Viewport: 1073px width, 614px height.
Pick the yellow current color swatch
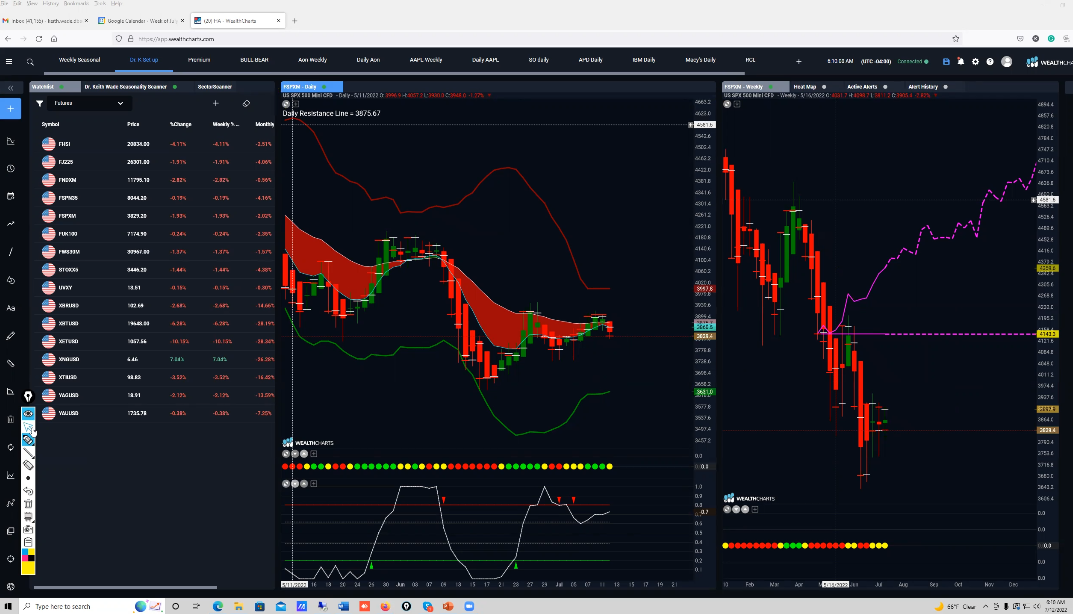pos(28,567)
